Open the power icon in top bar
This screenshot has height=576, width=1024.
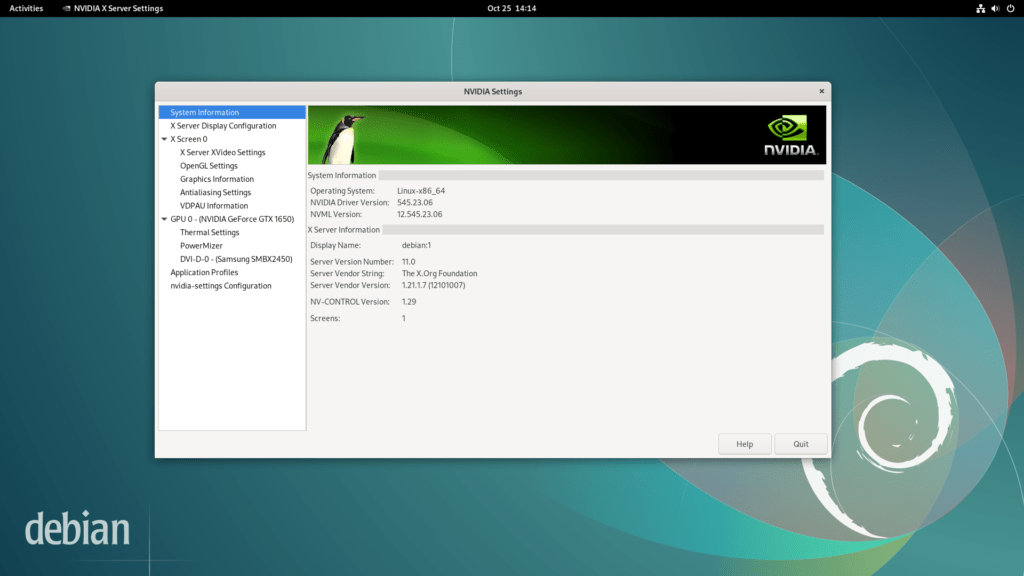1010,8
